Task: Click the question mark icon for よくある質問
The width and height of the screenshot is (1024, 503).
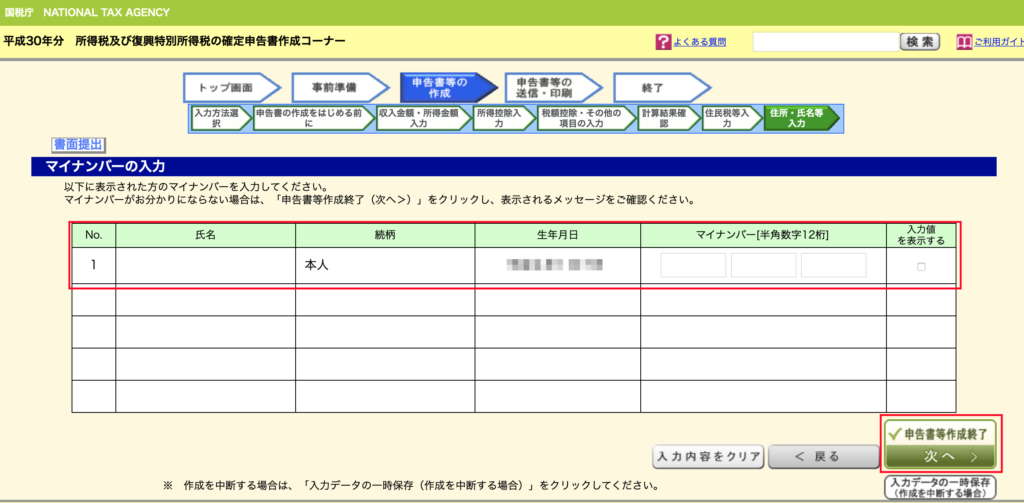Action: click(662, 42)
